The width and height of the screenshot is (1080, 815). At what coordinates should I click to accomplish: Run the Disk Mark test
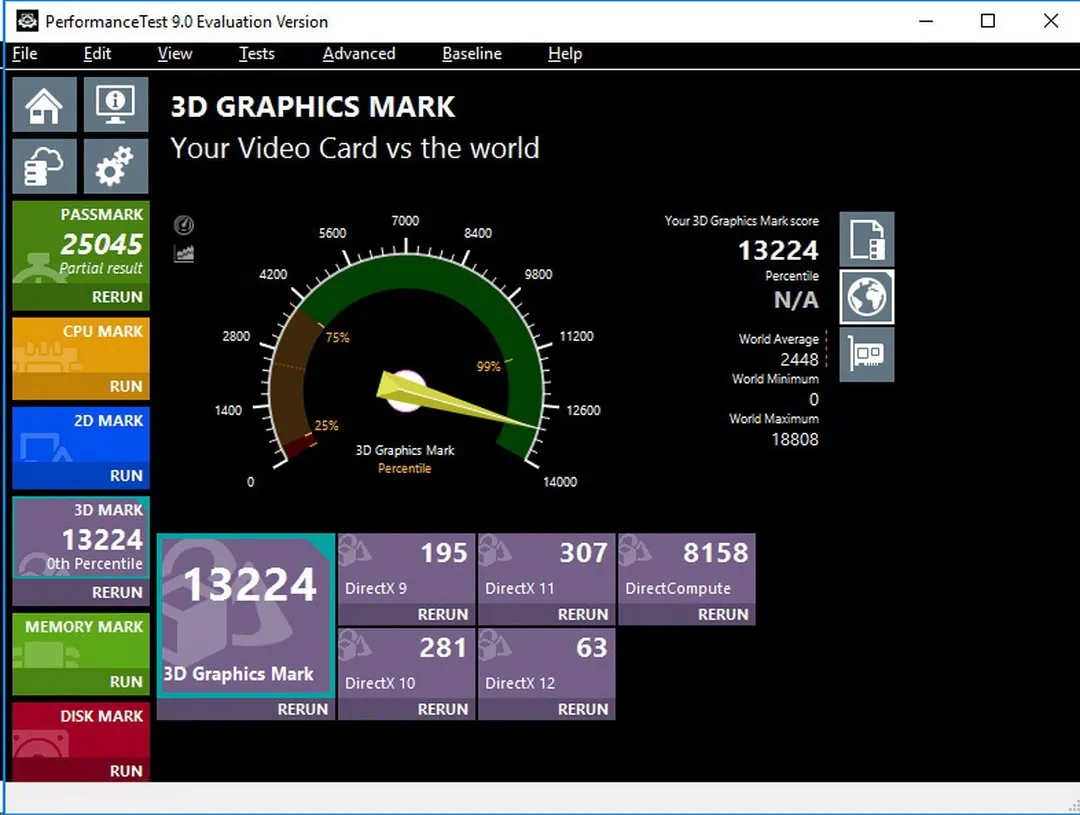tap(126, 771)
